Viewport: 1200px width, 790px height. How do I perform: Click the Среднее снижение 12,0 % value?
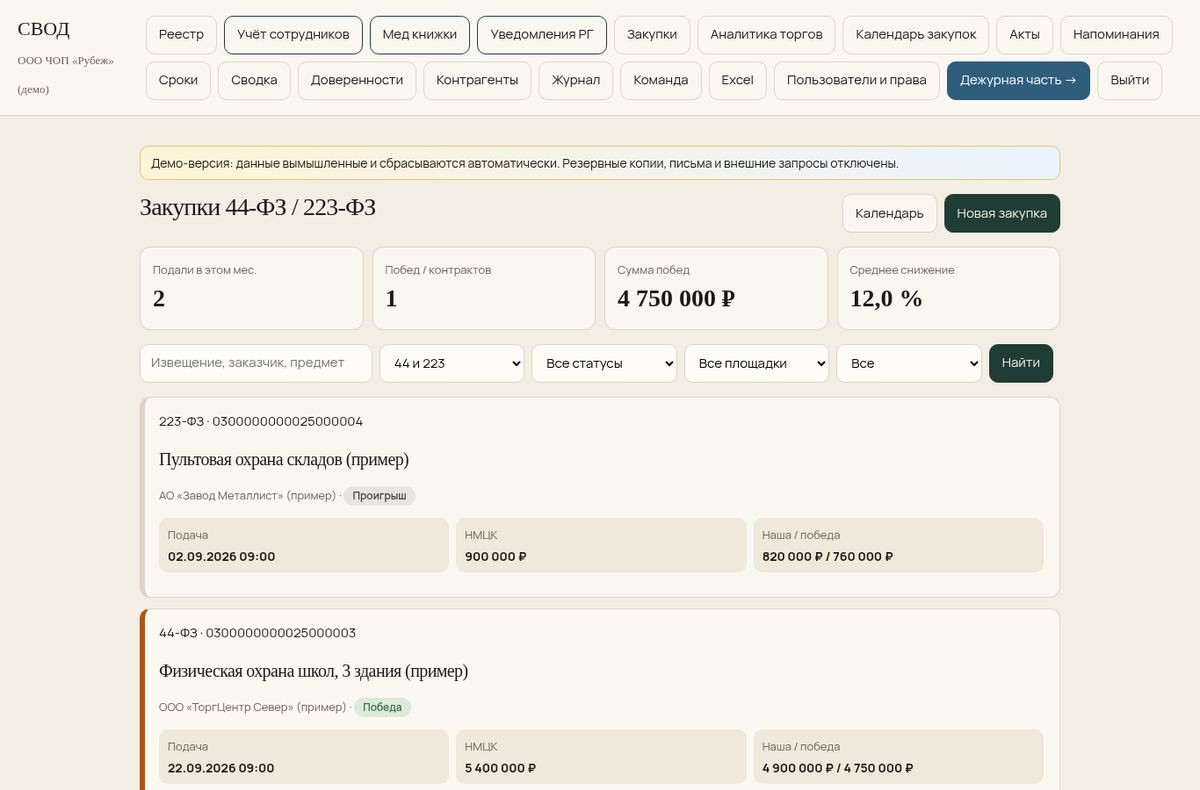[x=886, y=298]
